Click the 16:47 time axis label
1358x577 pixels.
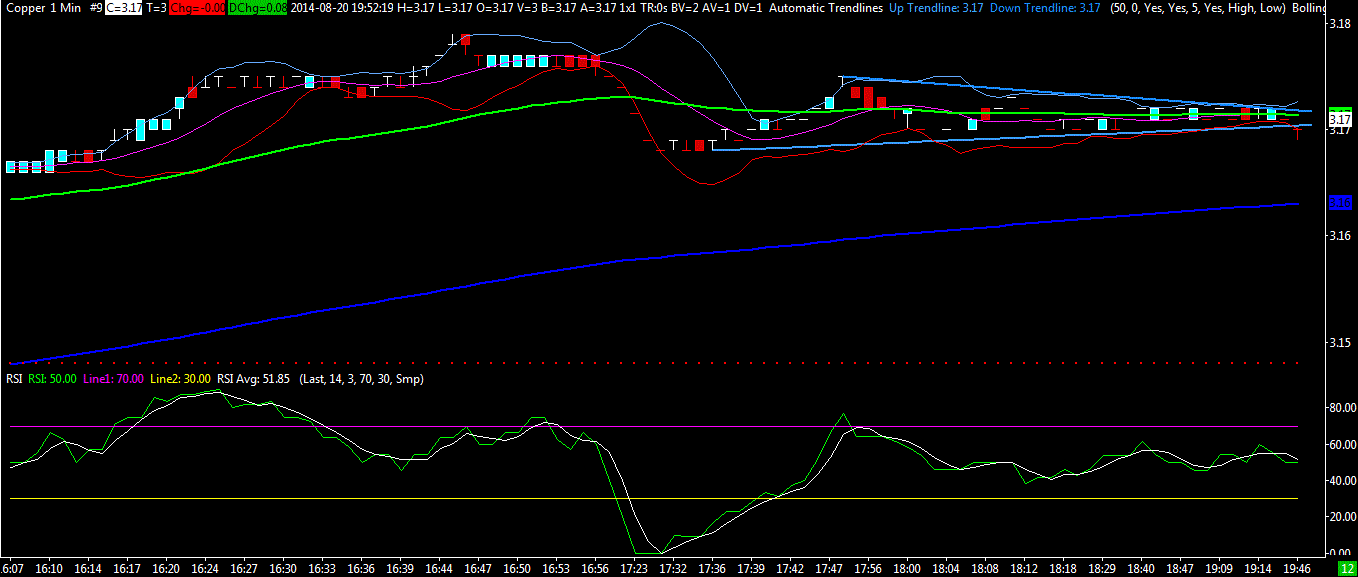[478, 567]
